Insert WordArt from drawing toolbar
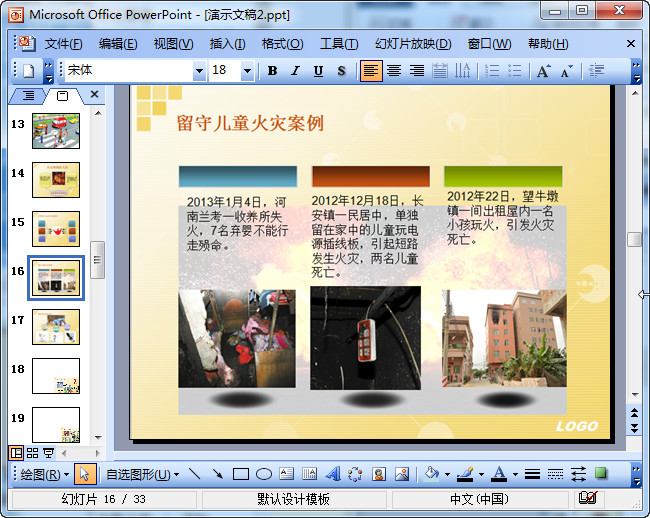Image resolution: width=650 pixels, height=518 pixels. click(332, 474)
